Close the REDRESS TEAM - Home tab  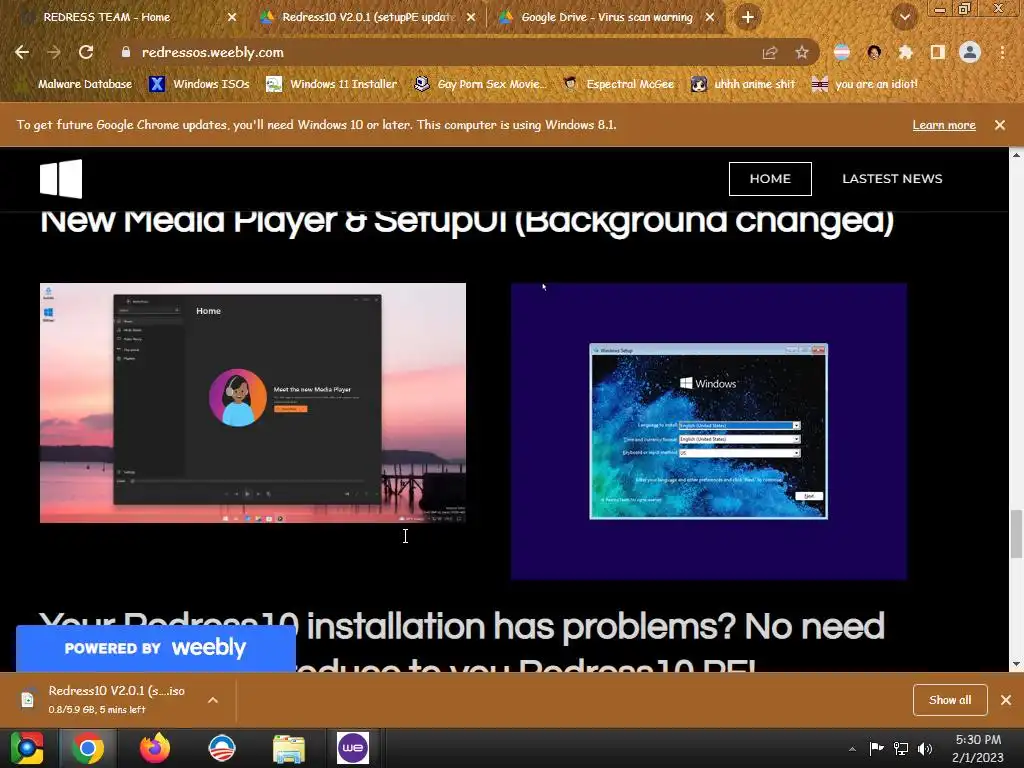click(232, 17)
